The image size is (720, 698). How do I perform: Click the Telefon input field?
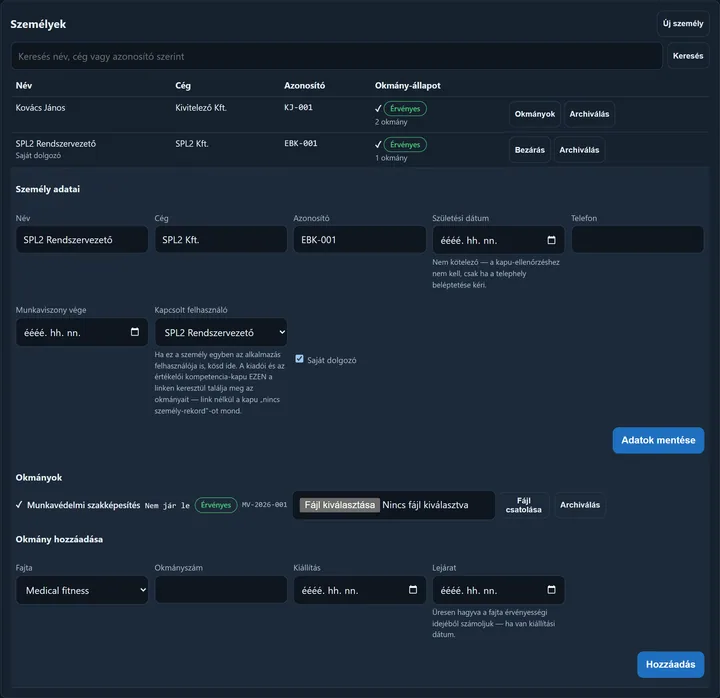[637, 239]
